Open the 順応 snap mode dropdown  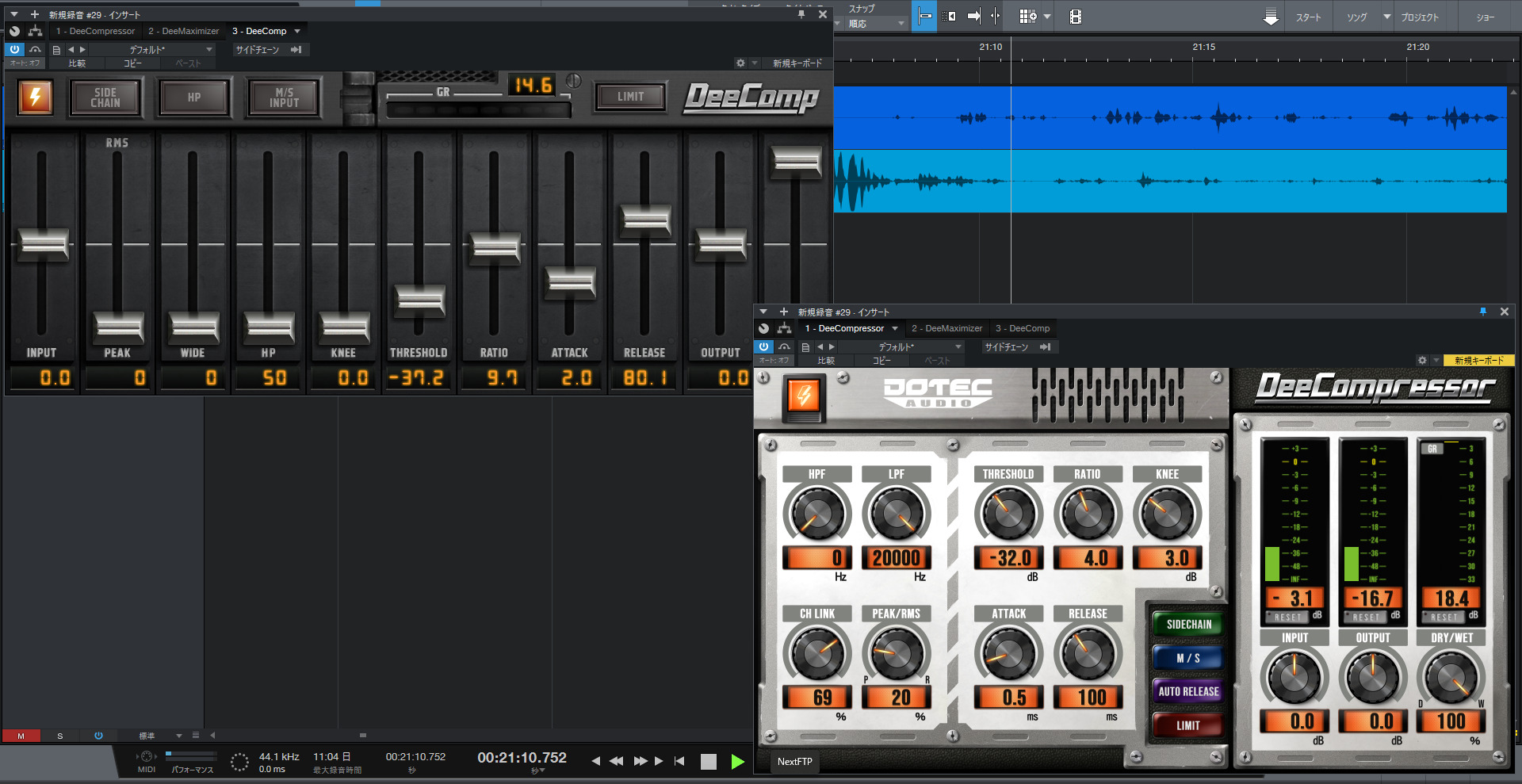coord(875,24)
